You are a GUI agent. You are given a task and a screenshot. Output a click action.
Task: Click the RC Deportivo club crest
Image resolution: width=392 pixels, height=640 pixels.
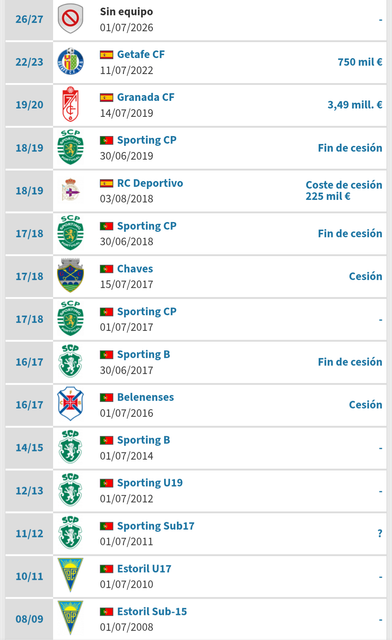click(x=70, y=190)
